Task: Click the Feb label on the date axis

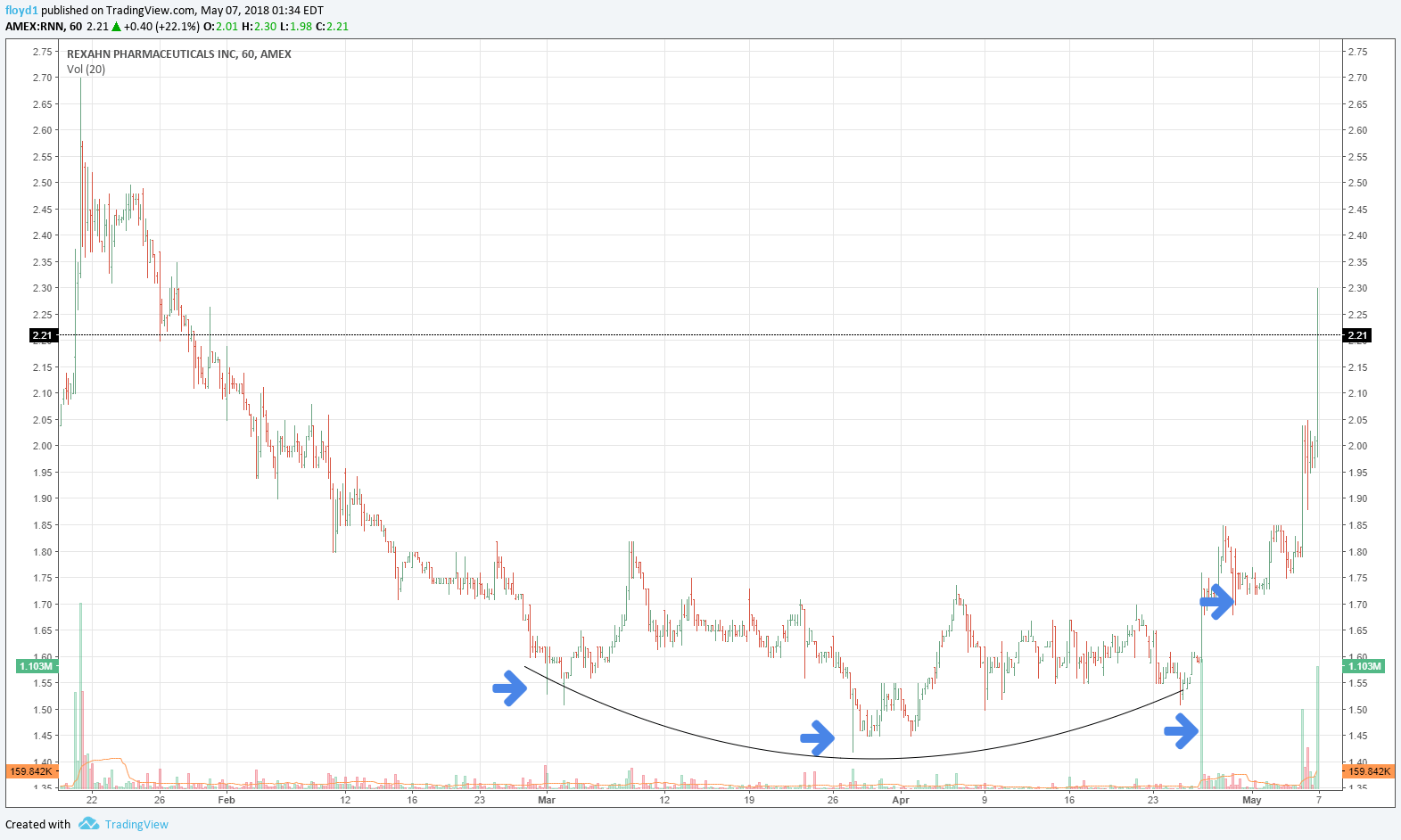Action: click(227, 800)
